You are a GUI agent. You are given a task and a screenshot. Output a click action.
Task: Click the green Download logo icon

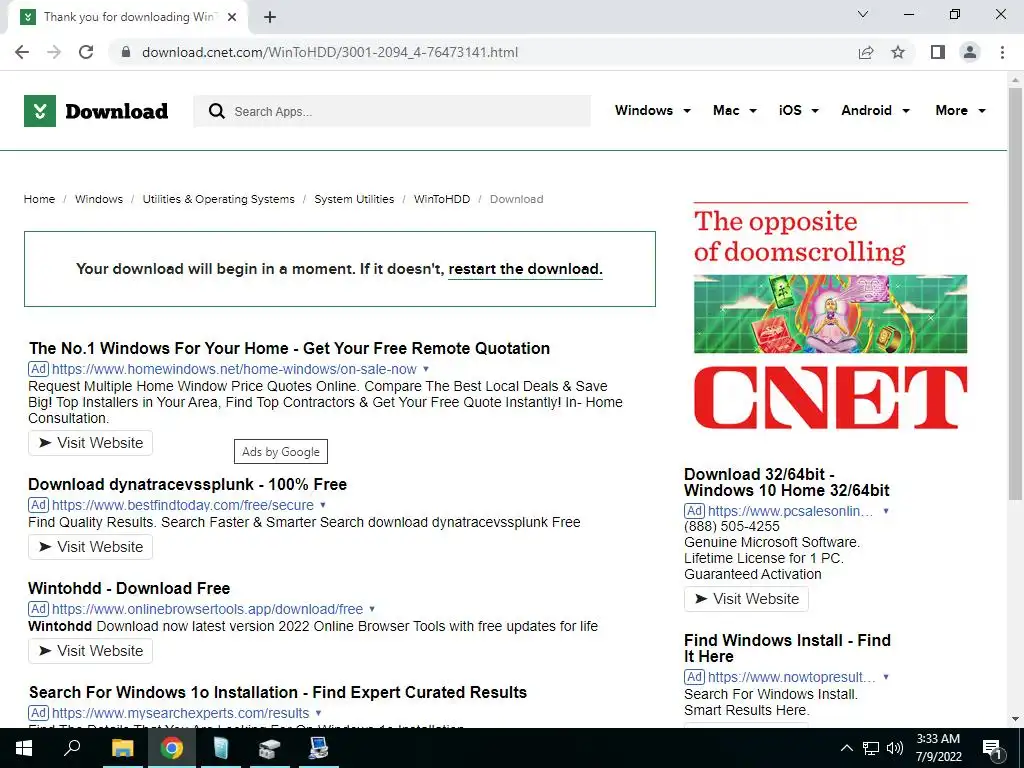tap(40, 111)
